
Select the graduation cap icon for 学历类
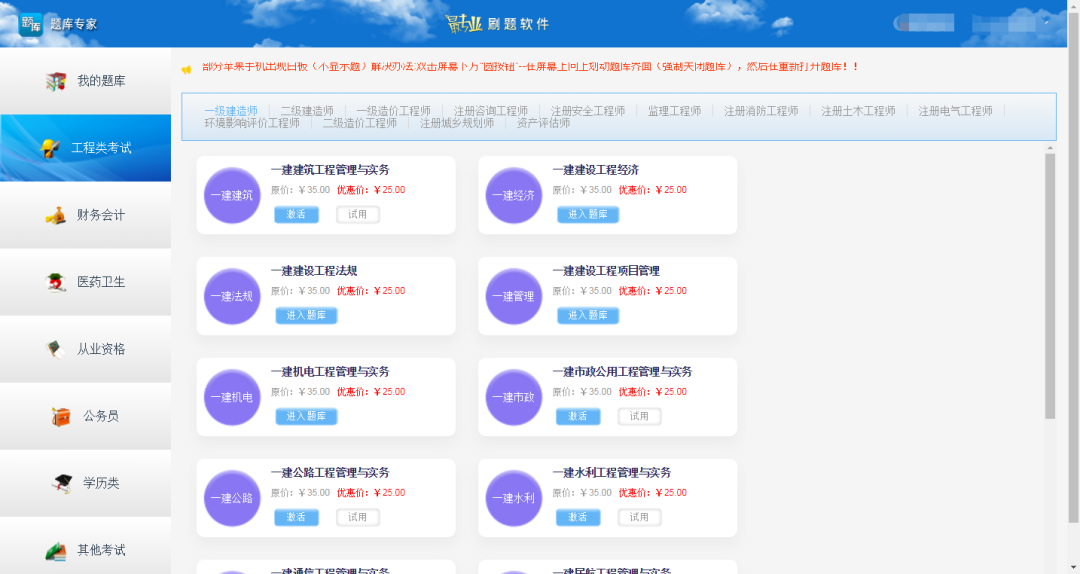62,483
